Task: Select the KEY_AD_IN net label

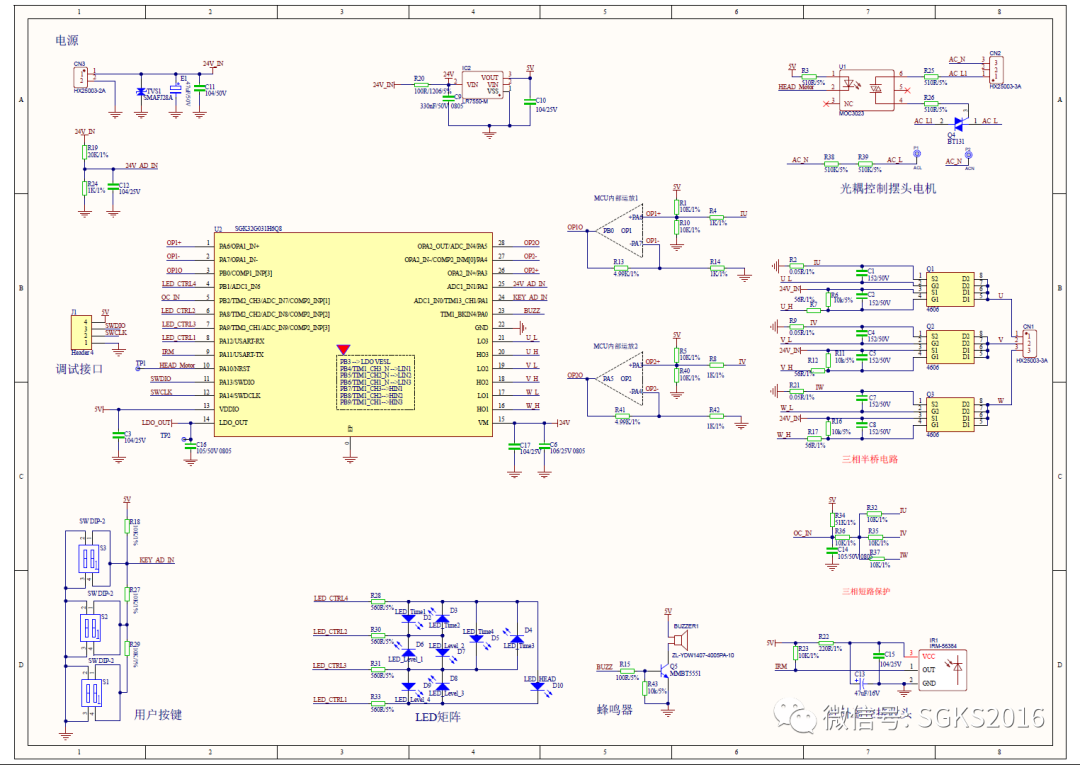Action: pos(156,560)
